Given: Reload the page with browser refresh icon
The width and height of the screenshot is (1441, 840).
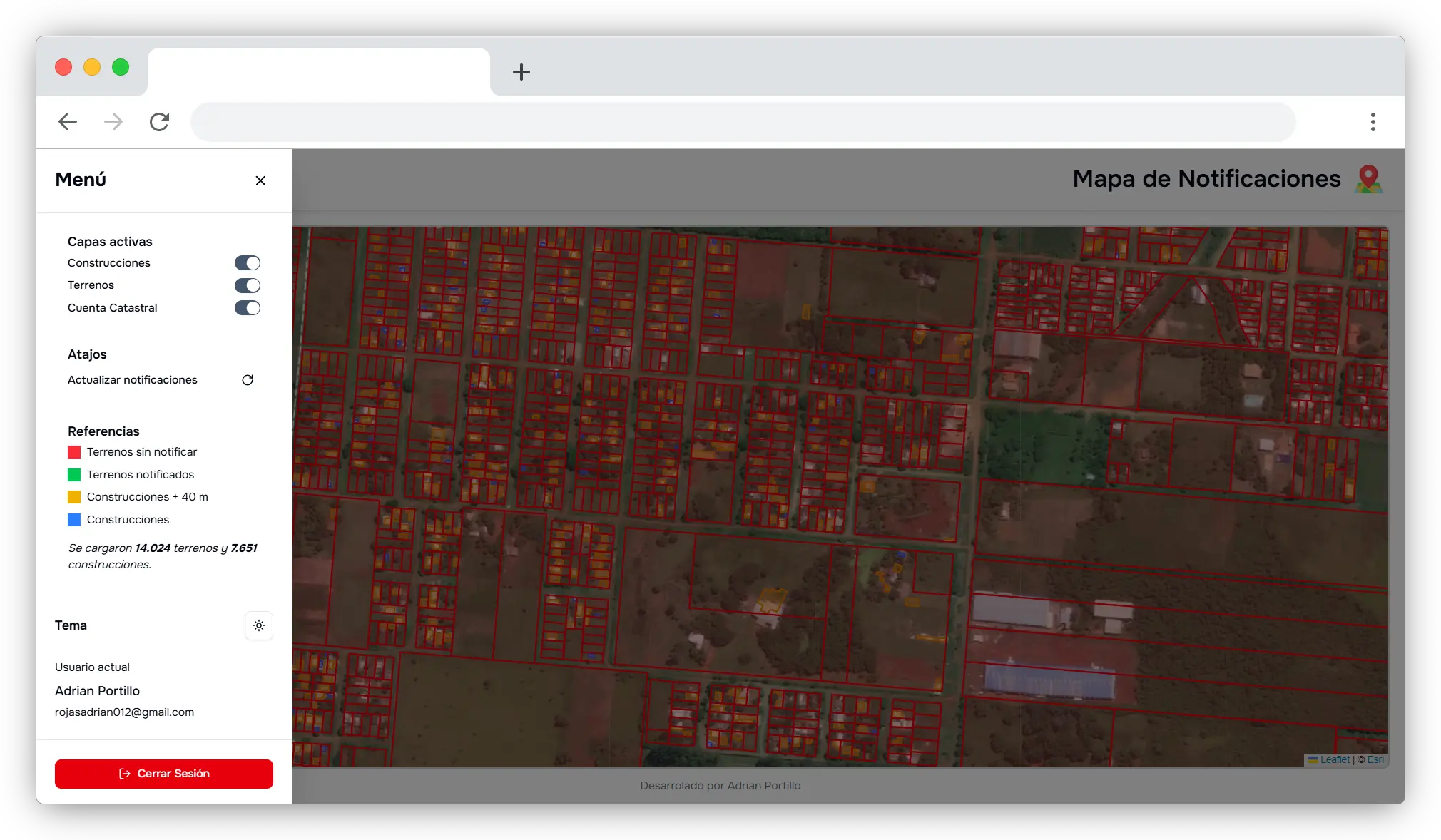Looking at the screenshot, I should pyautogui.click(x=159, y=122).
